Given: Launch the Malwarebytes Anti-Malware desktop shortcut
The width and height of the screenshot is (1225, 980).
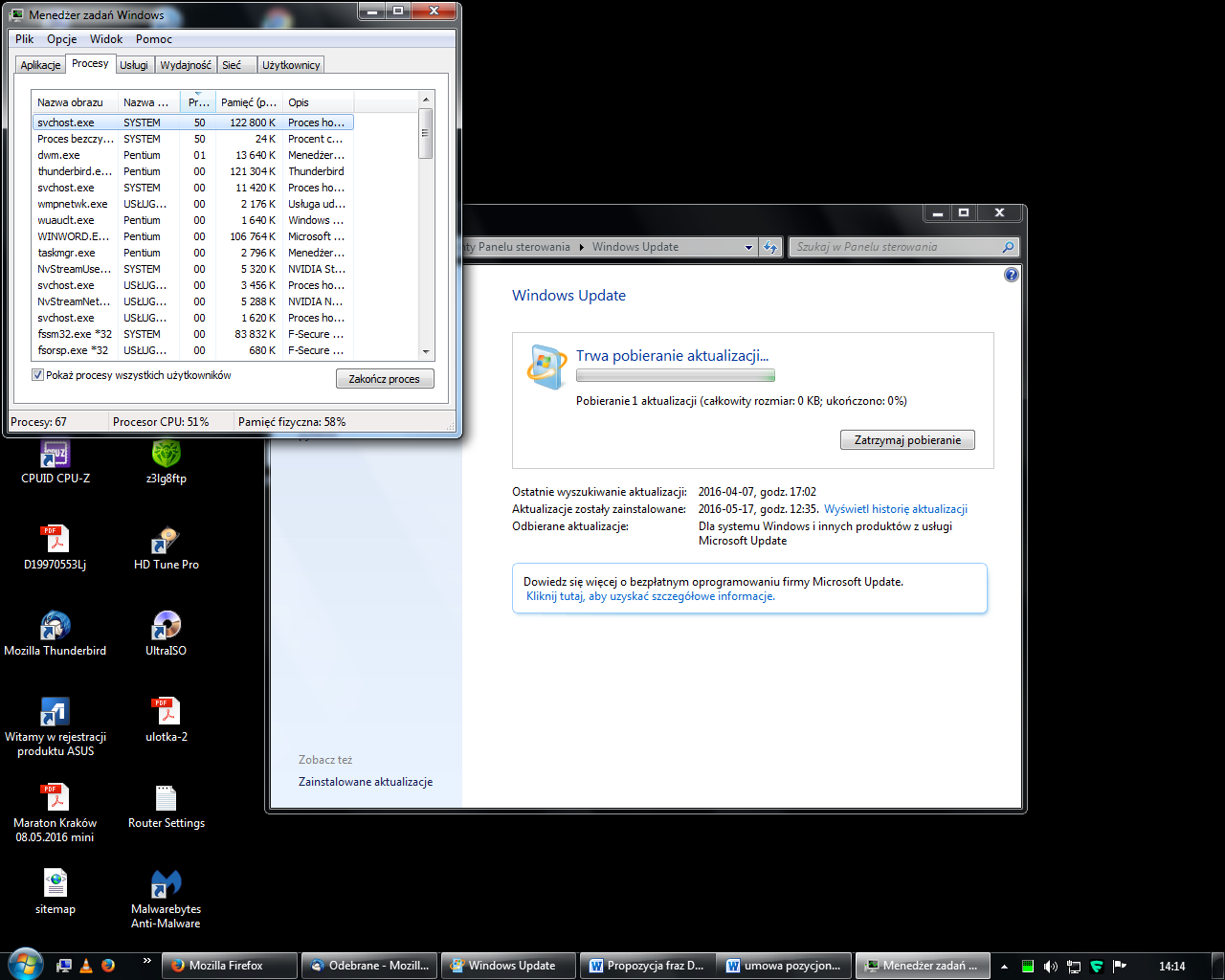Looking at the screenshot, I should [x=166, y=898].
